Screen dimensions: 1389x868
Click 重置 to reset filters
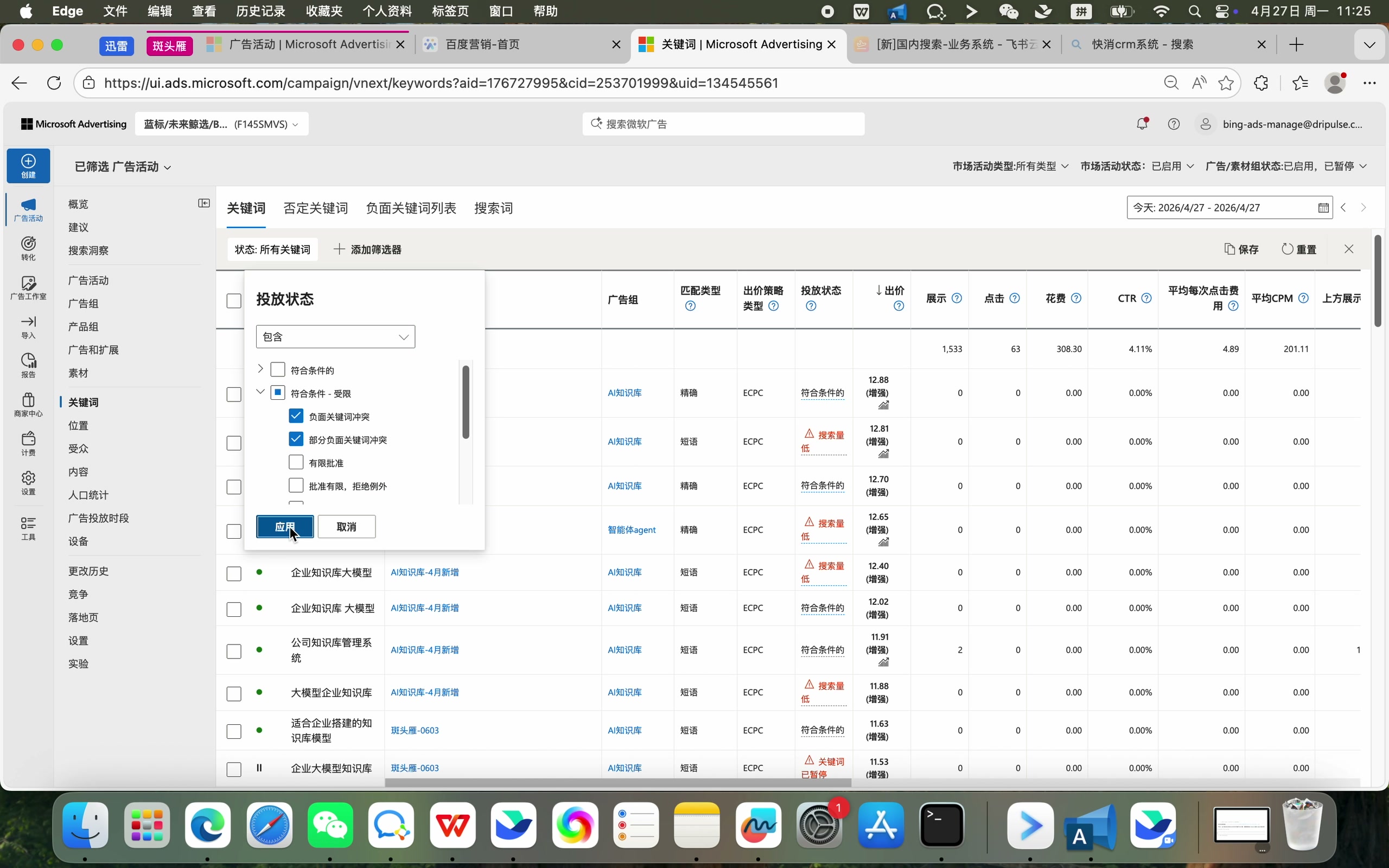point(1299,249)
